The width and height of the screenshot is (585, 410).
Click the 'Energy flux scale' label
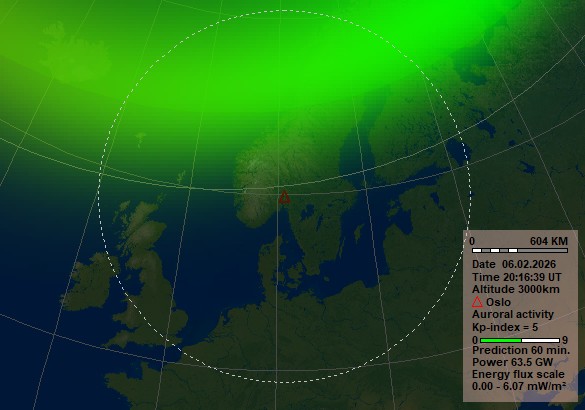click(x=518, y=374)
